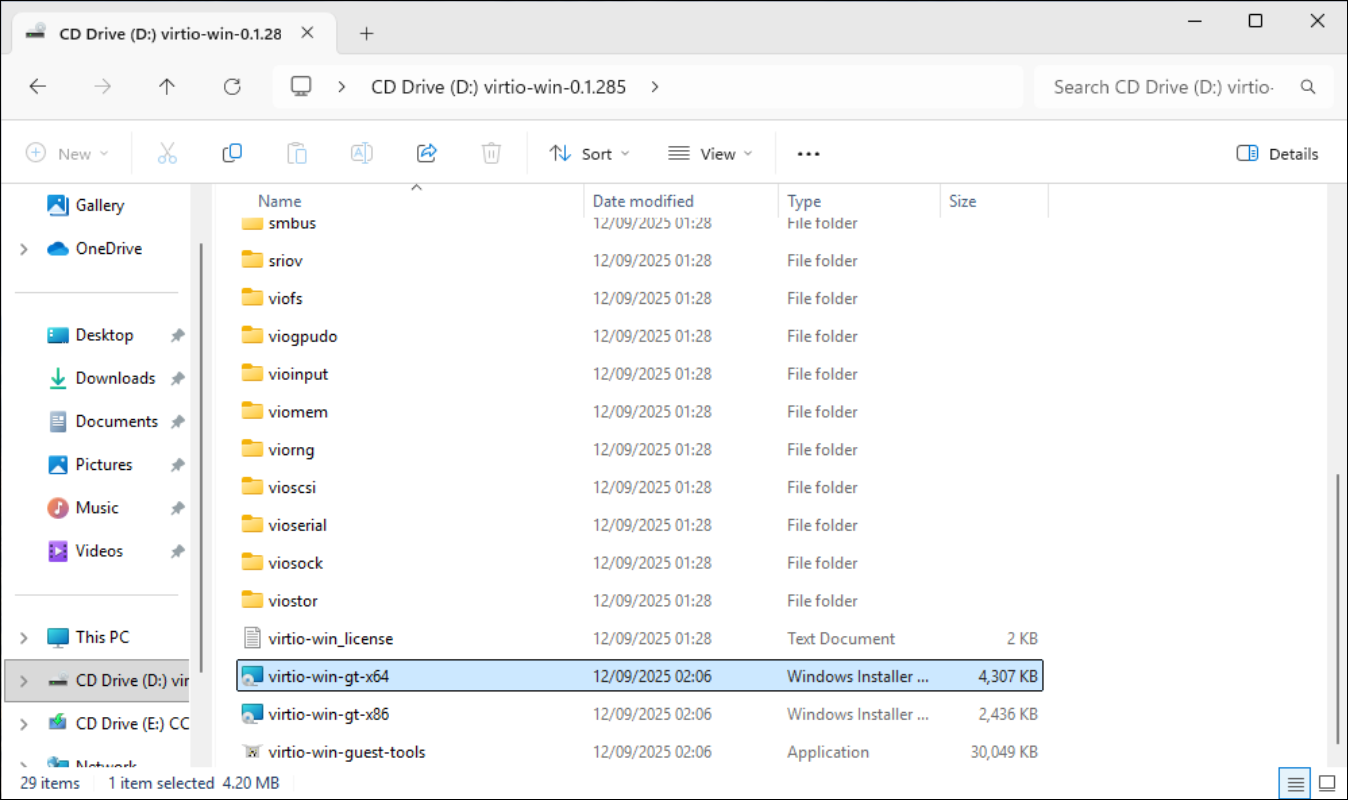This screenshot has width=1348, height=800.
Task: Select the viostor folder icon
Action: pyautogui.click(x=252, y=600)
